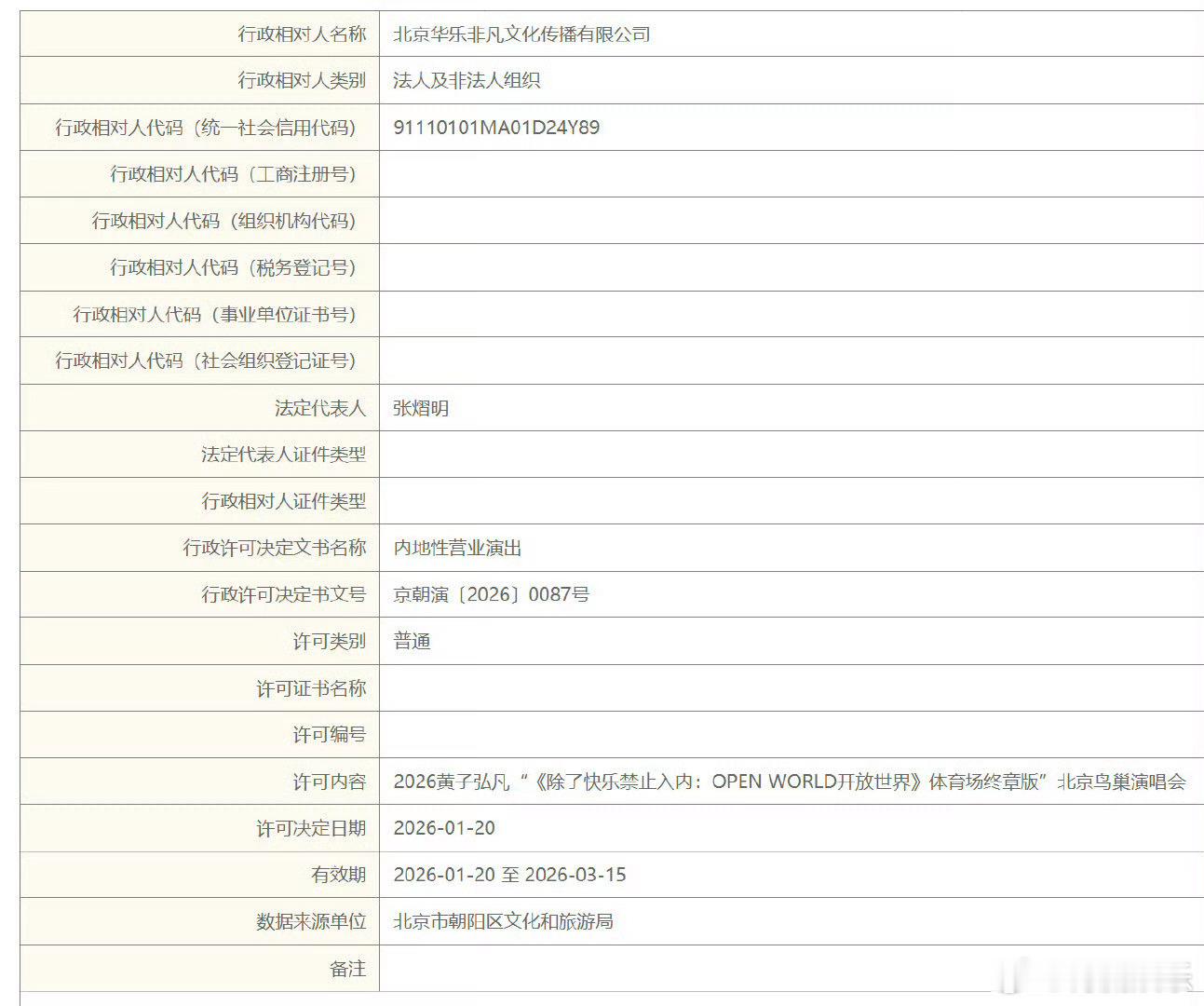The height and width of the screenshot is (1006, 1204).
Task: Click the company name 北京华乐非凡文化传播有限公司
Action: (x=524, y=34)
